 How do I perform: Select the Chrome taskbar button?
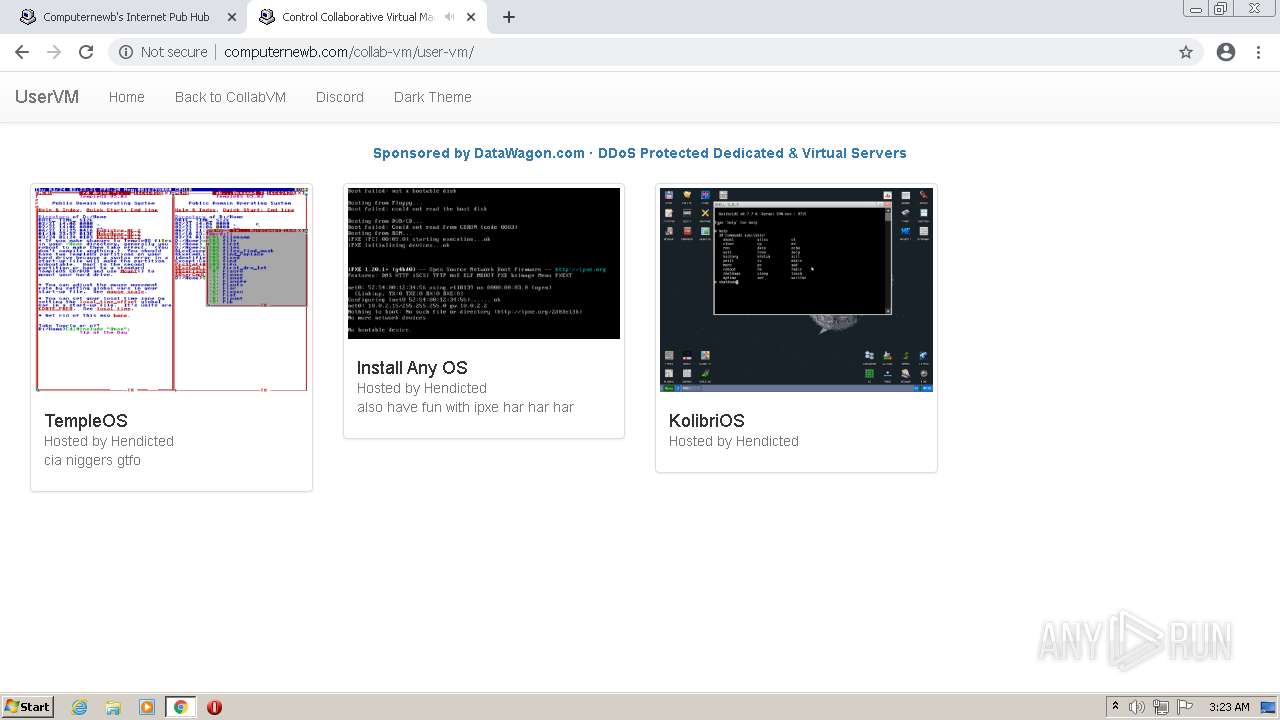coord(180,707)
